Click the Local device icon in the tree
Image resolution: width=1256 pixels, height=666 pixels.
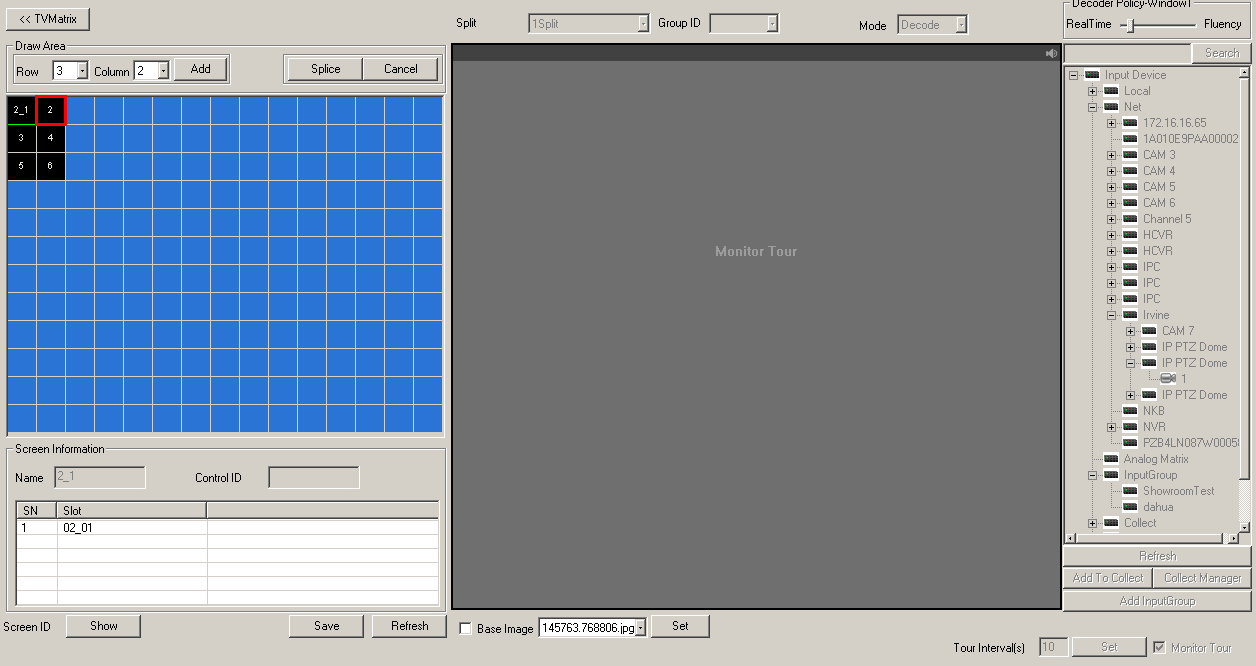point(1111,91)
